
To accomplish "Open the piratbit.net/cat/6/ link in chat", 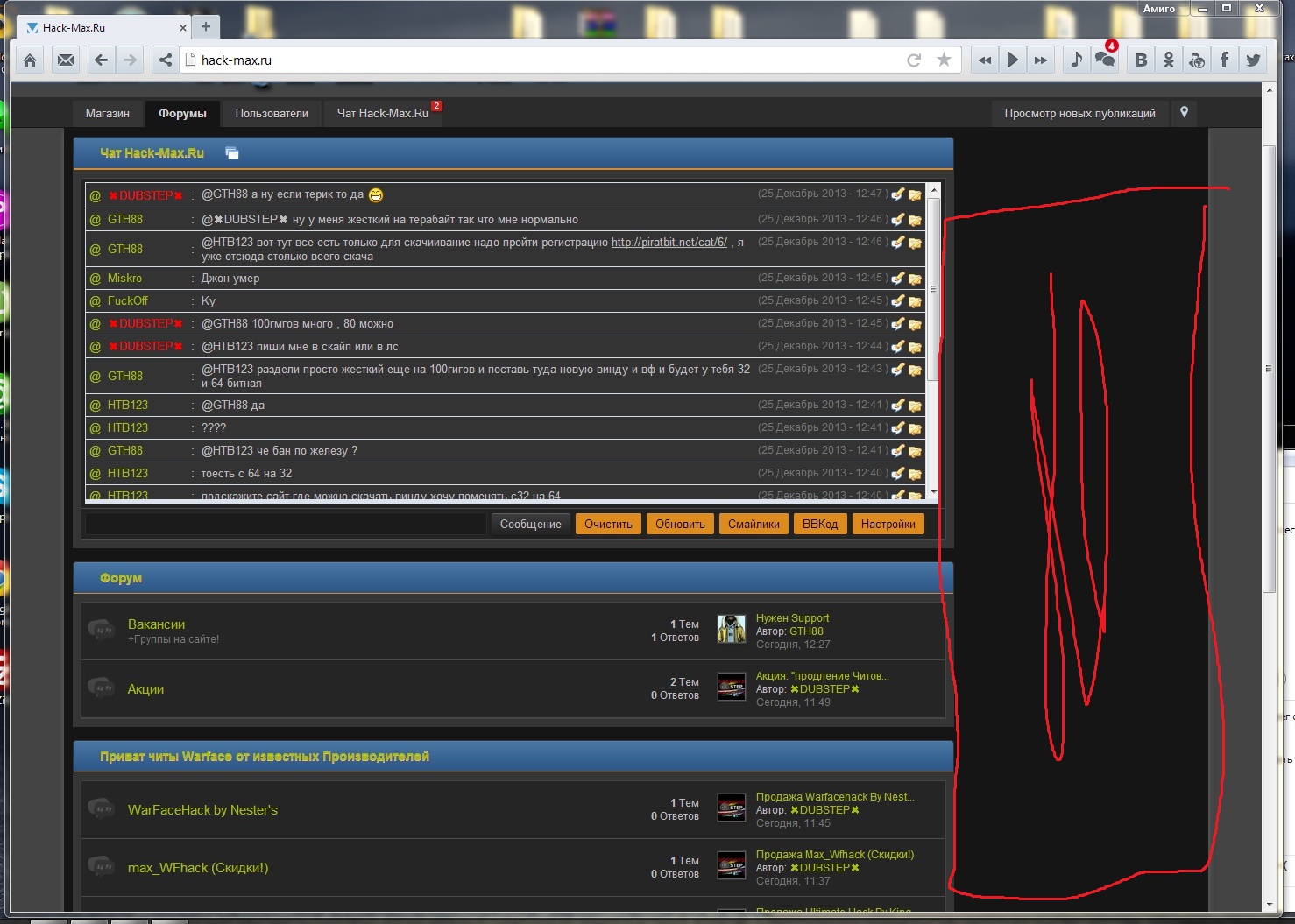I will pos(669,243).
